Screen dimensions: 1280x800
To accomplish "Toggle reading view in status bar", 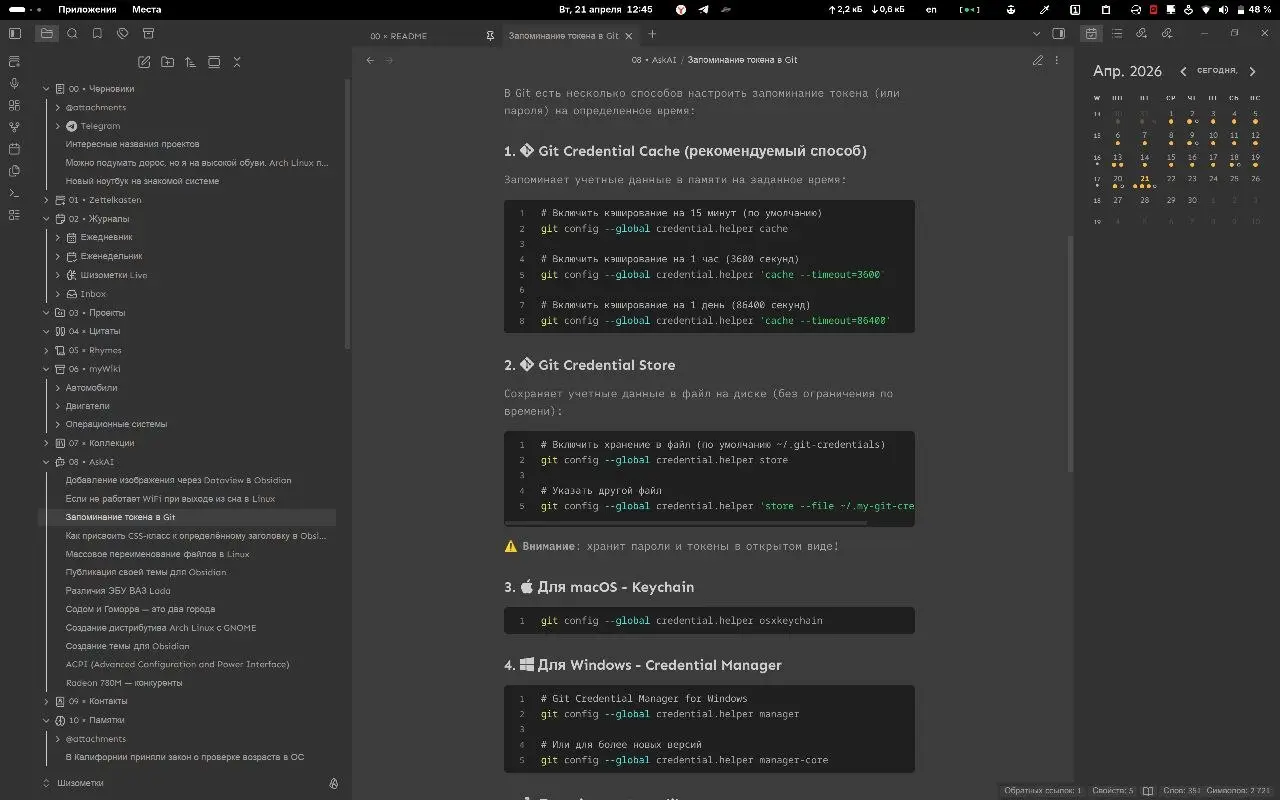I will pos(1148,791).
